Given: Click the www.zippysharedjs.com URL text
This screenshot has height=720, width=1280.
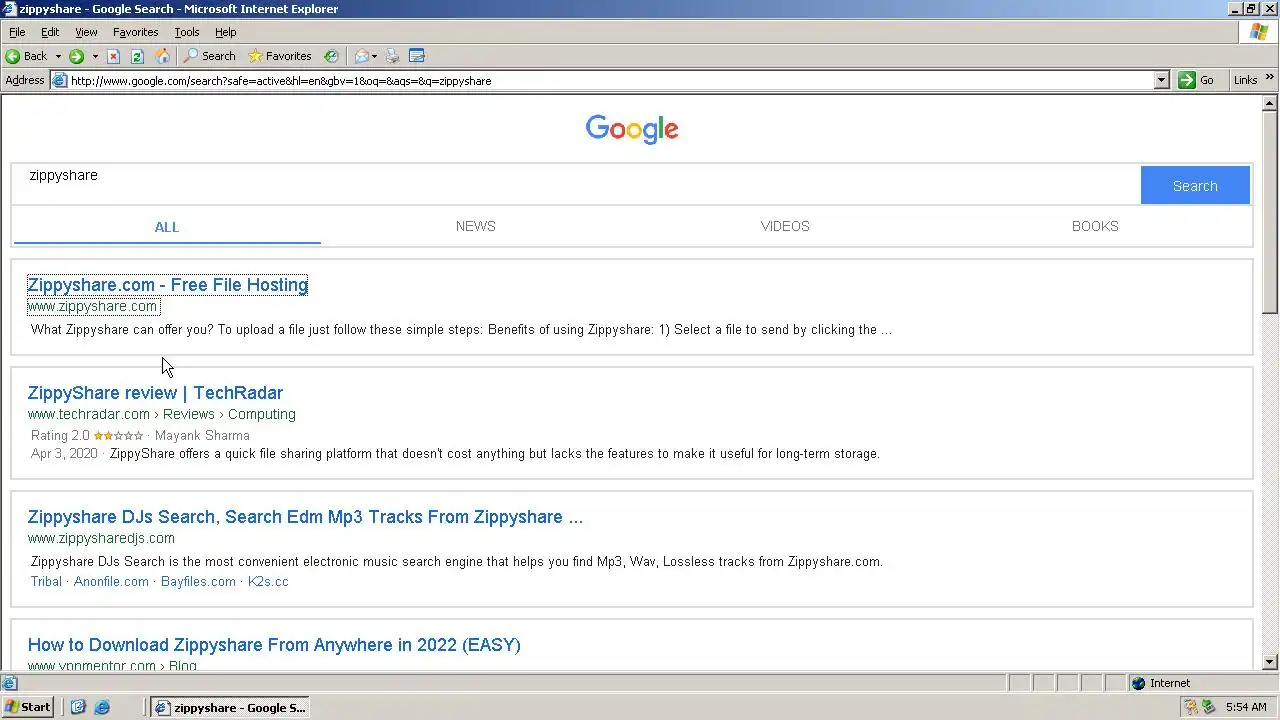Looking at the screenshot, I should (101, 538).
